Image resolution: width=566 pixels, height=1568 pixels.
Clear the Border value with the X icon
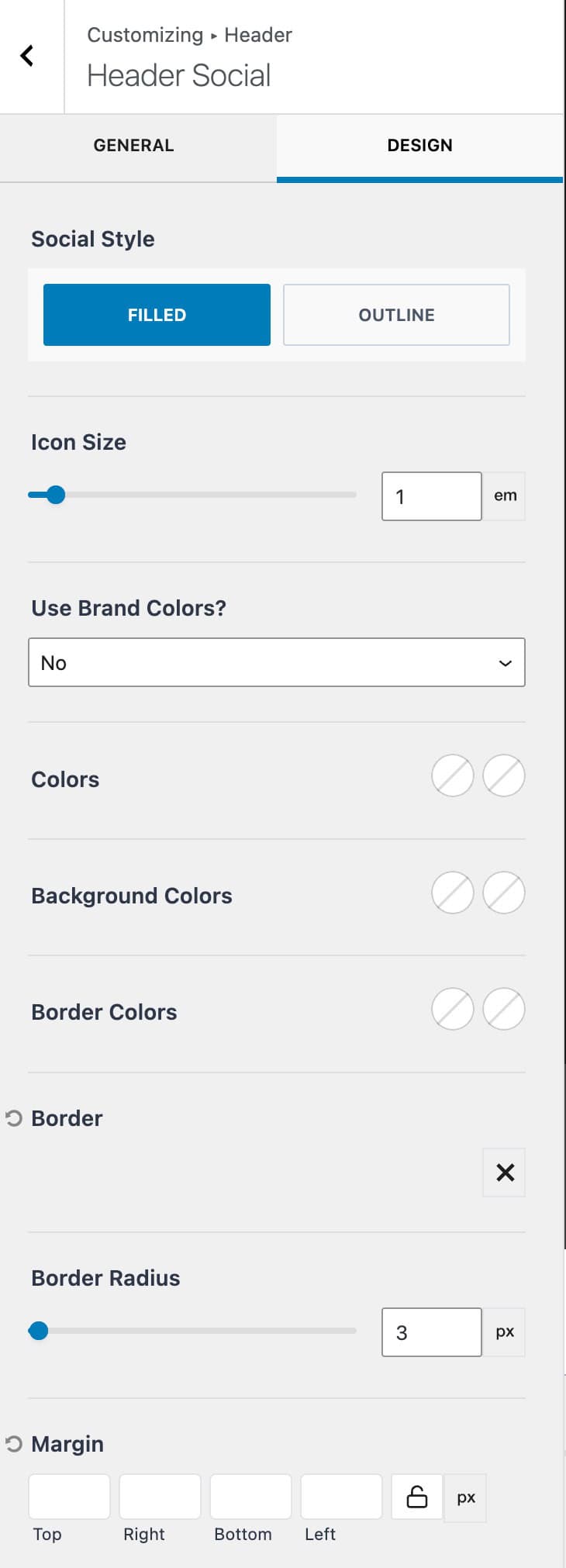tap(503, 1173)
